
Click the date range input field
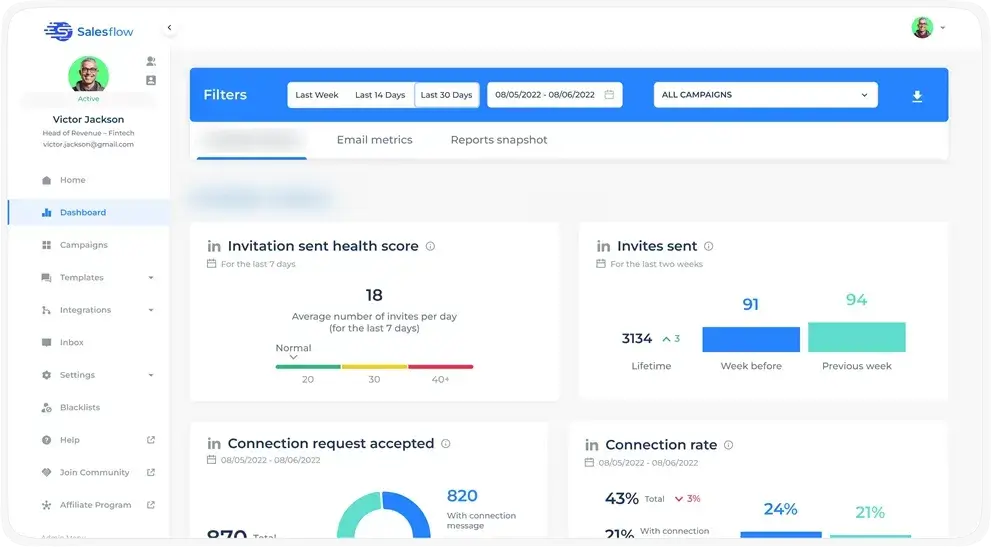coord(545,95)
